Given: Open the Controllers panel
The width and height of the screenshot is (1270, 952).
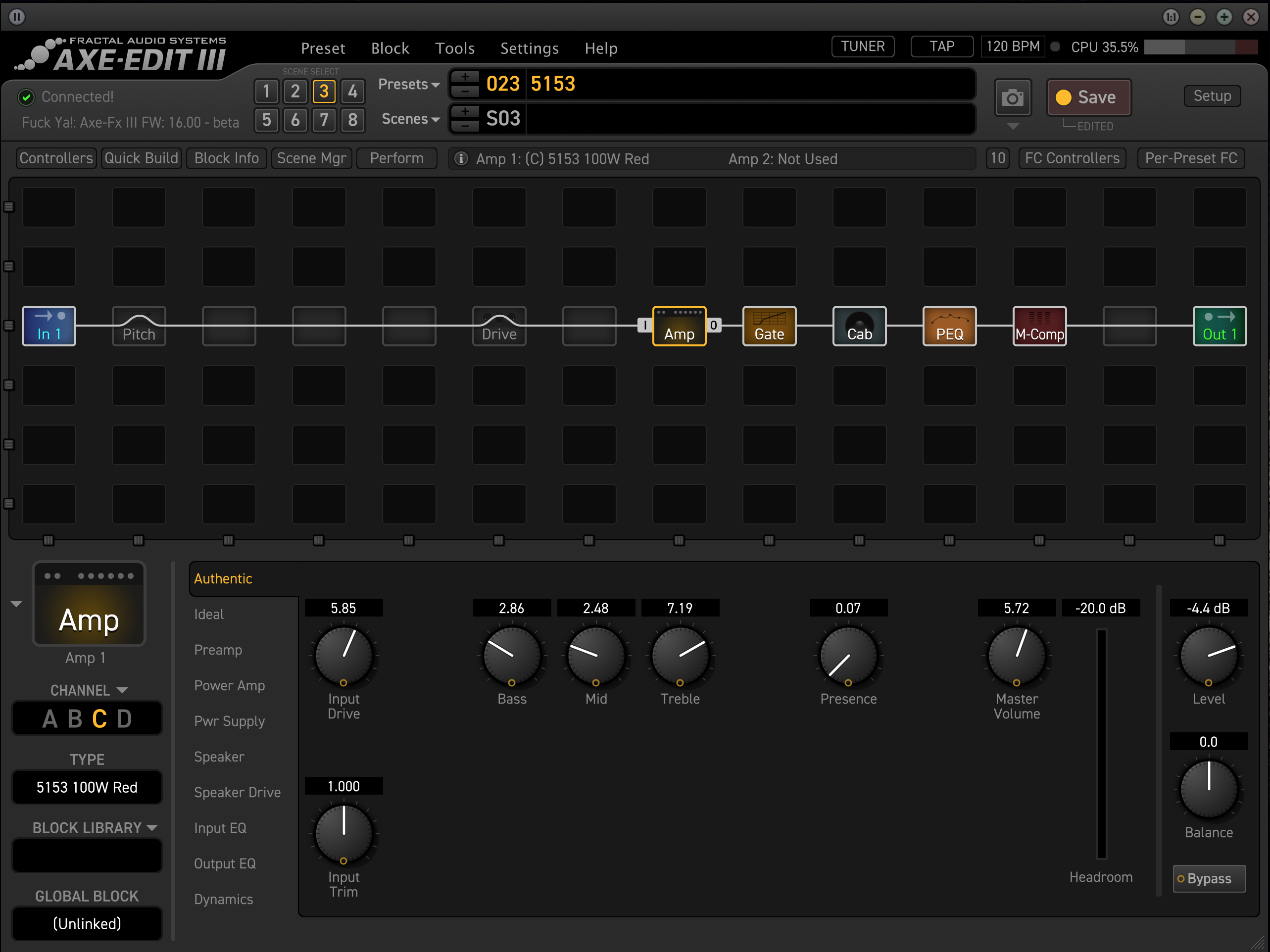Looking at the screenshot, I should tap(56, 158).
